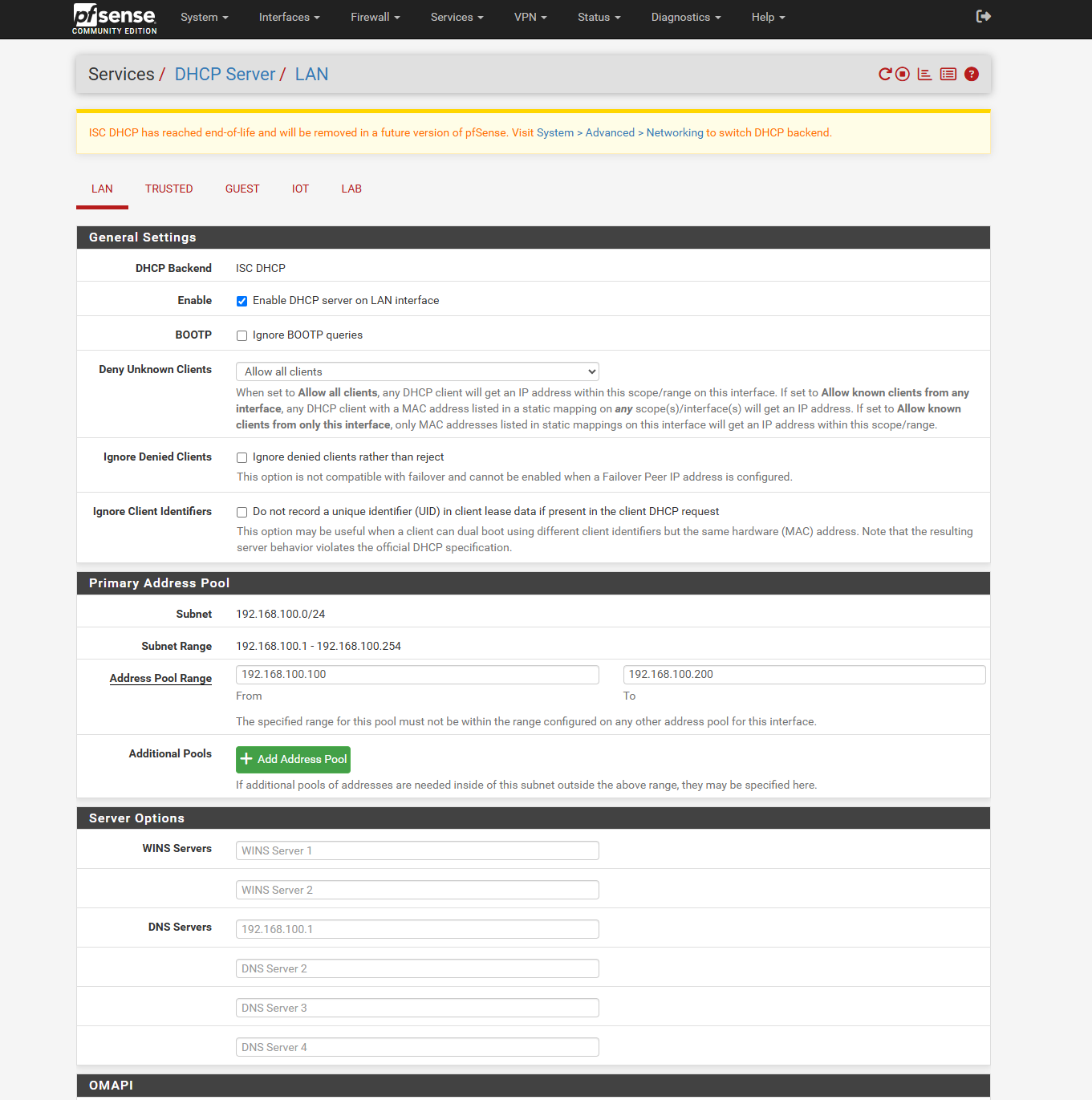Screen dimensions: 1092x1100
Task: Click the stop service icon
Action: pyautogui.click(x=903, y=74)
